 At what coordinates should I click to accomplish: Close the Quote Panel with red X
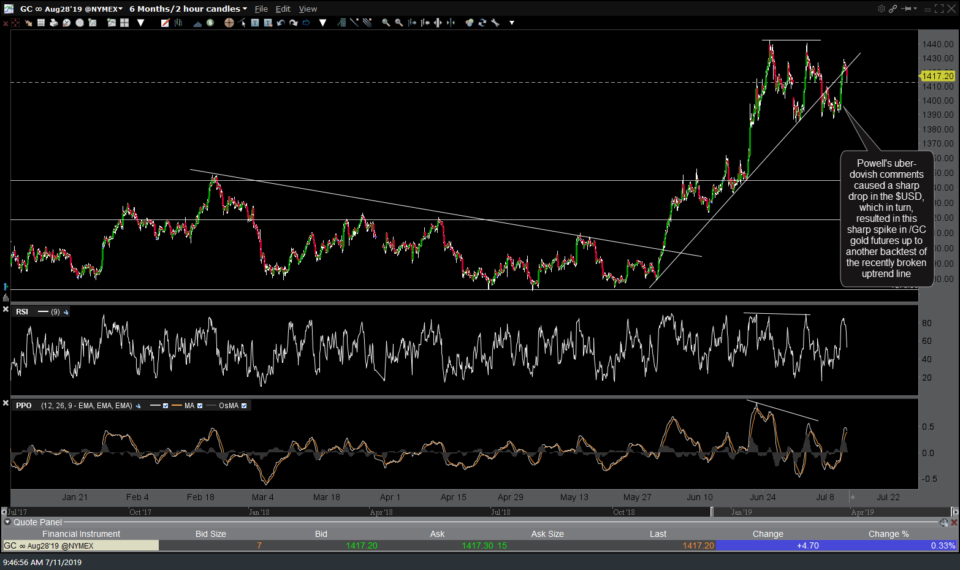(954, 522)
